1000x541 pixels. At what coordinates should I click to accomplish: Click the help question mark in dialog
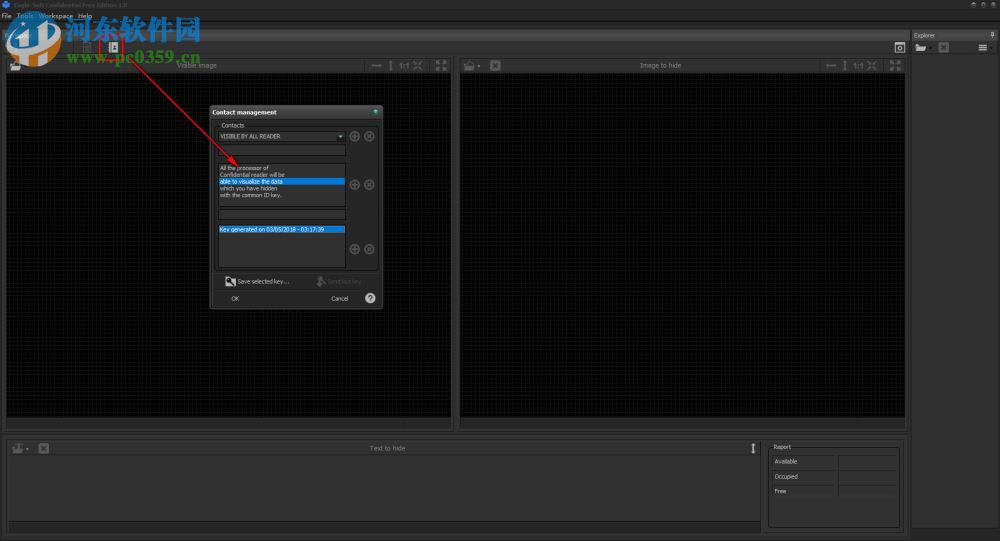[370, 298]
